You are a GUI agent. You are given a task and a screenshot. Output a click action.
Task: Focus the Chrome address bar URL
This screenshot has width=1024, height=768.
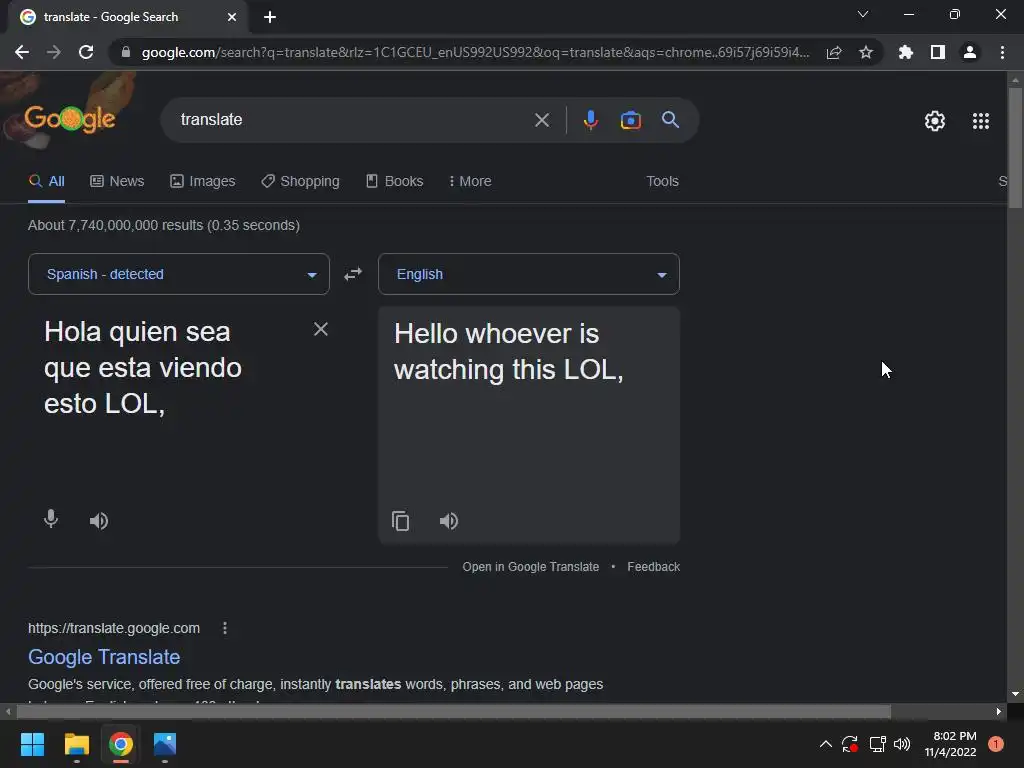(x=475, y=52)
